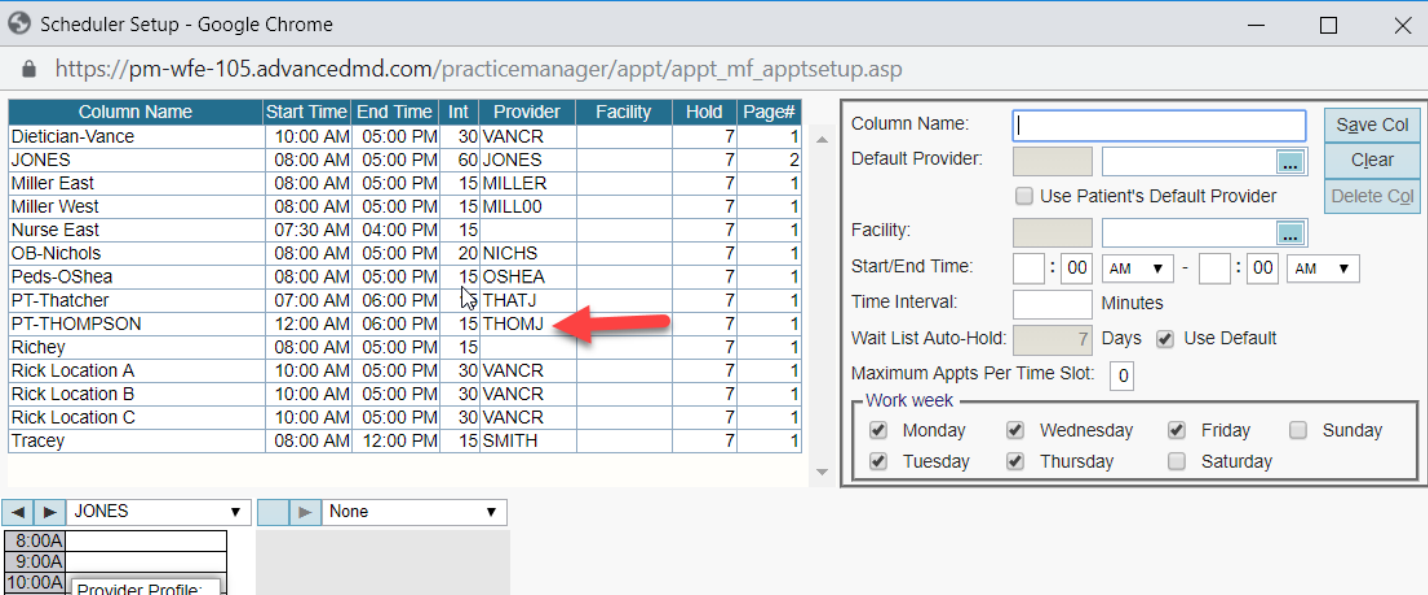Click the arrow button left of None dropdown
1428x595 pixels.
click(304, 513)
